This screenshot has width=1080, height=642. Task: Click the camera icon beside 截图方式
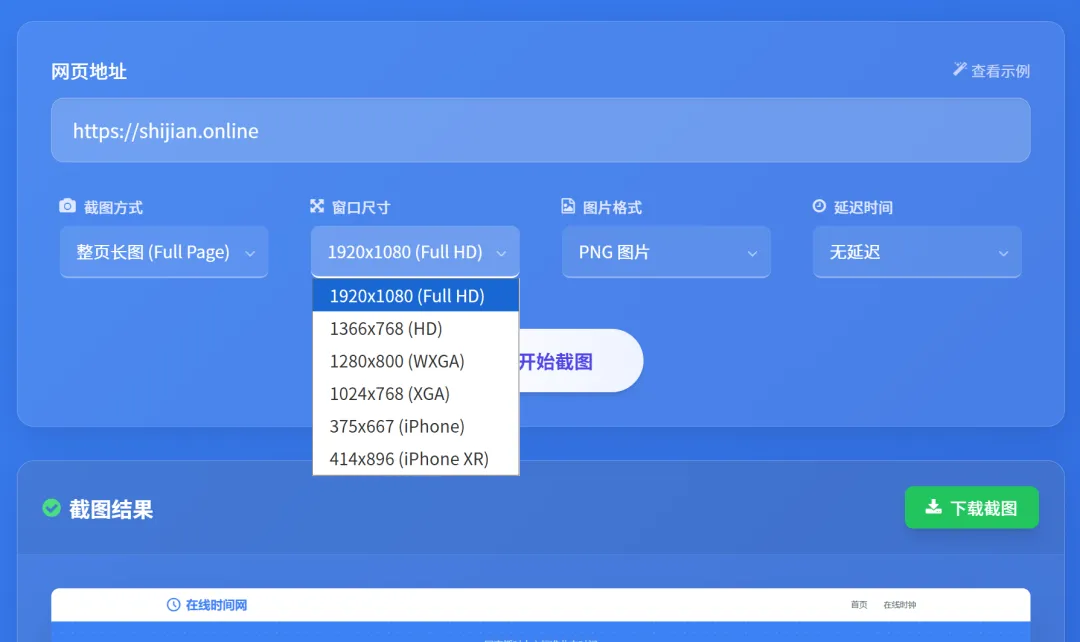(x=68, y=206)
